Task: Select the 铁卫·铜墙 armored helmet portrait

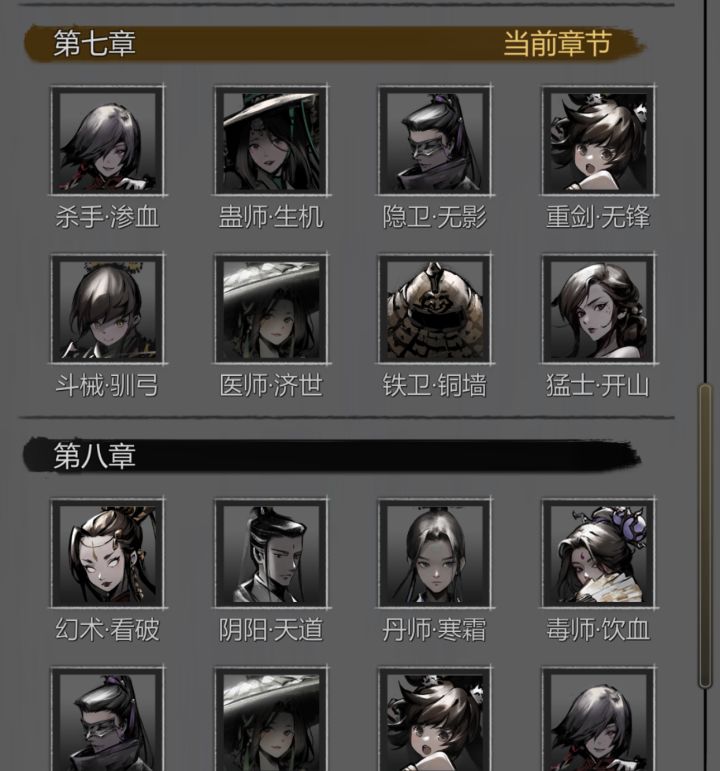Action: tap(435, 309)
